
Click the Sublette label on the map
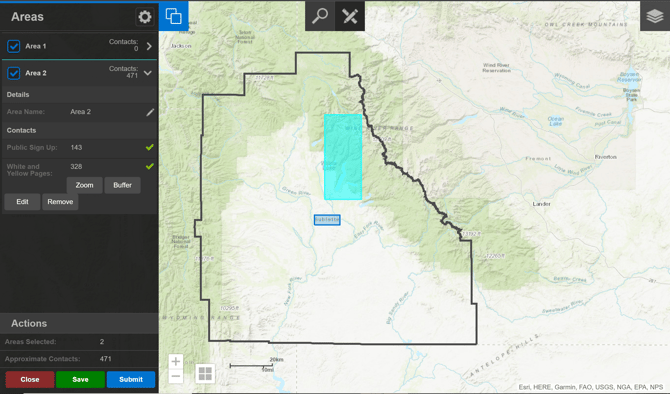point(327,220)
